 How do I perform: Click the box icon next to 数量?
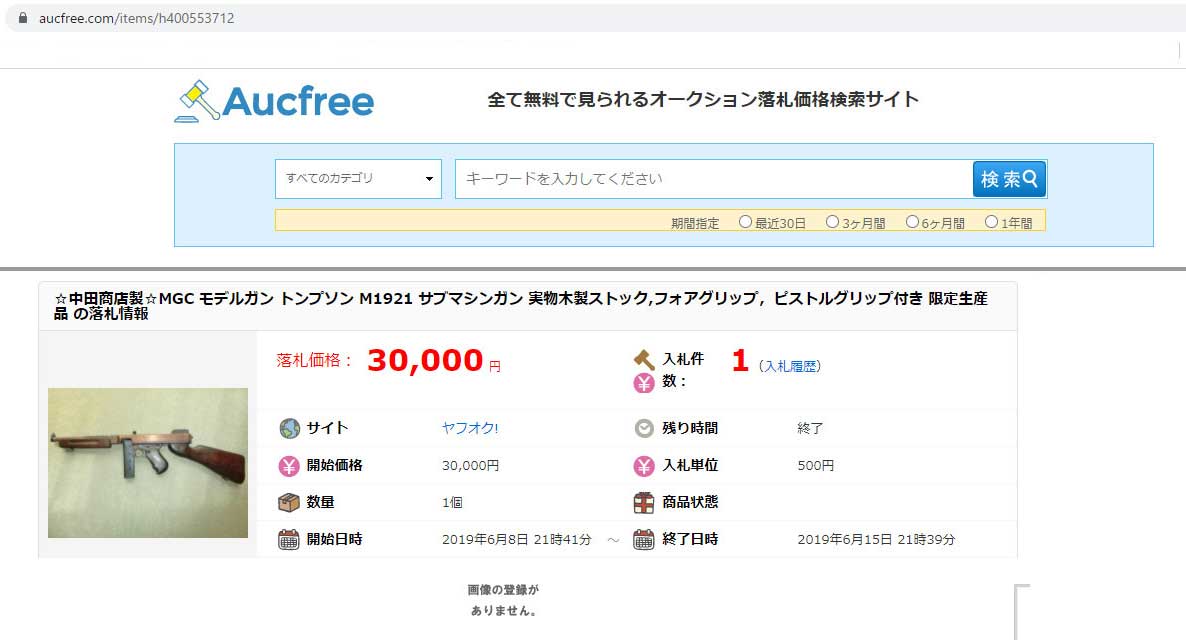[x=289, y=502]
